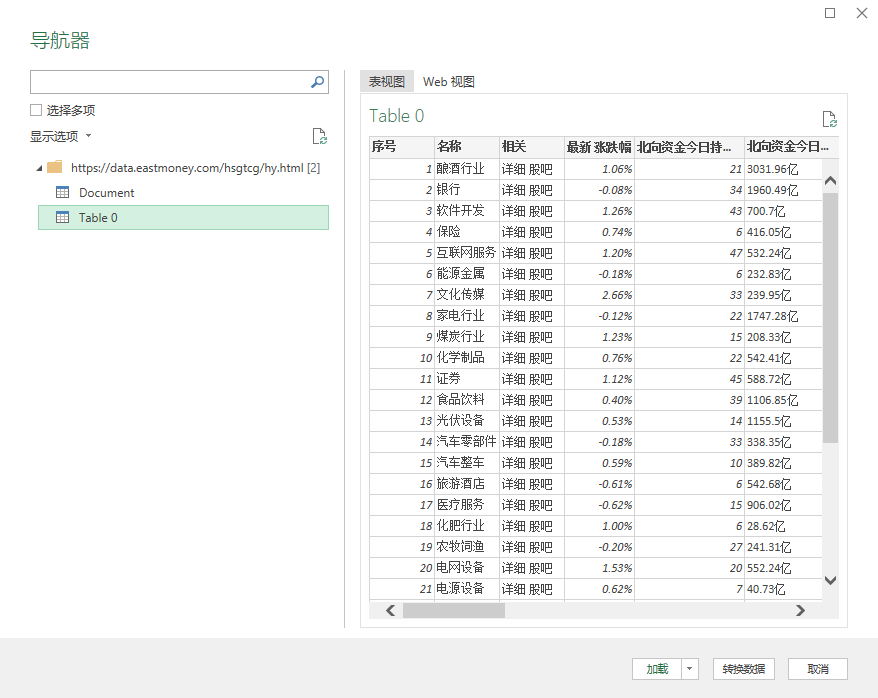The image size is (878, 698).
Task: Open the 股吧 link for 酿酒行业
Action: click(x=543, y=168)
